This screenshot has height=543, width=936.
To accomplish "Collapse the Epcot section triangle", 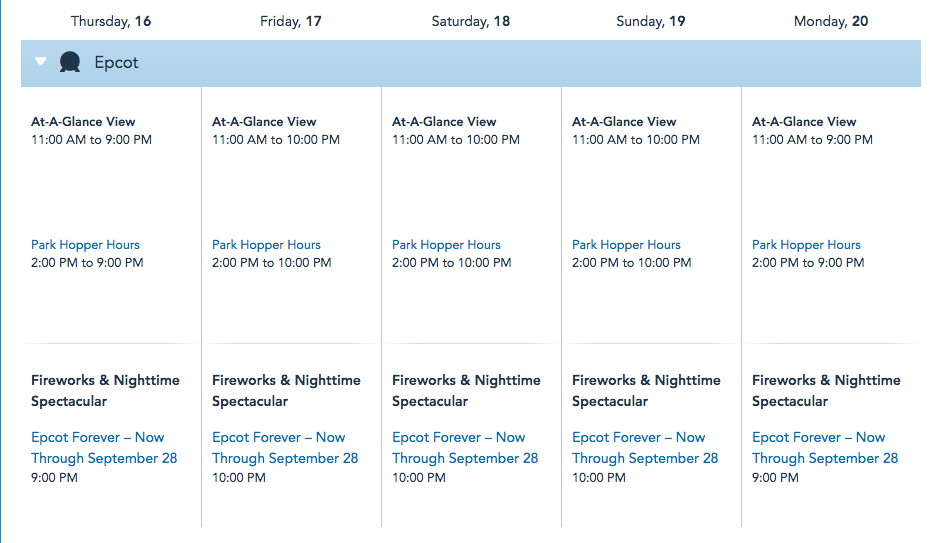I will (40, 62).
